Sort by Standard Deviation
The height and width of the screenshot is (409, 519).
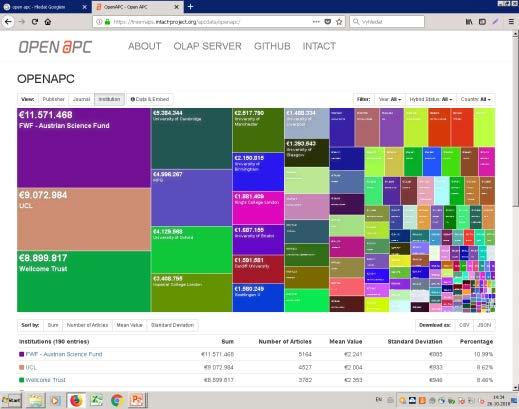[172, 325]
